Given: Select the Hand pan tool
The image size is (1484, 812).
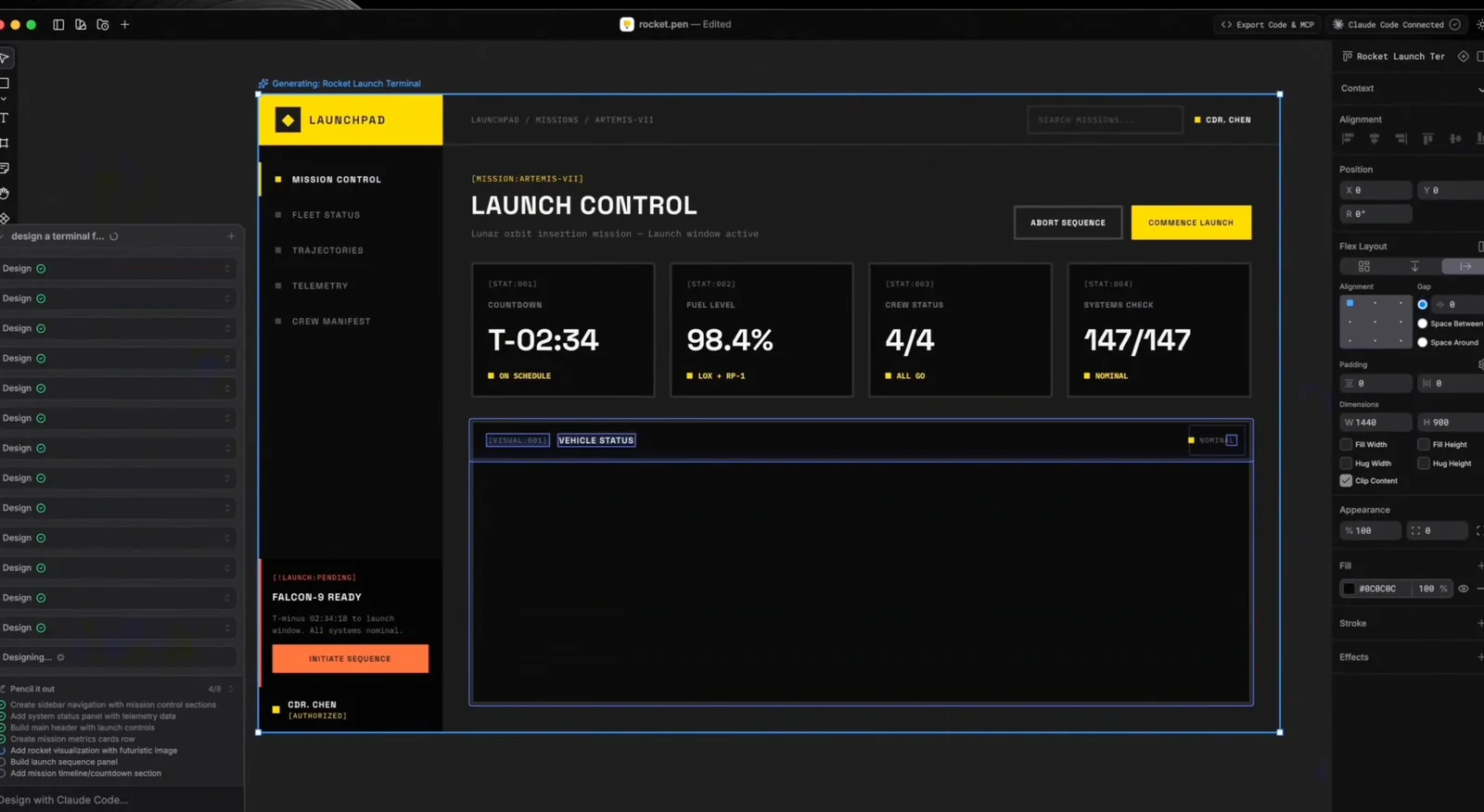Looking at the screenshot, I should coord(5,193).
